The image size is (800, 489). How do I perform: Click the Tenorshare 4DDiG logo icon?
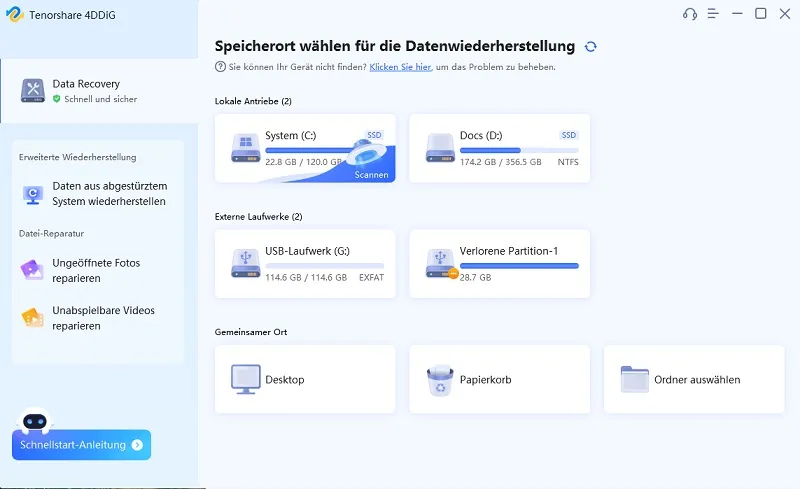tap(12, 14)
